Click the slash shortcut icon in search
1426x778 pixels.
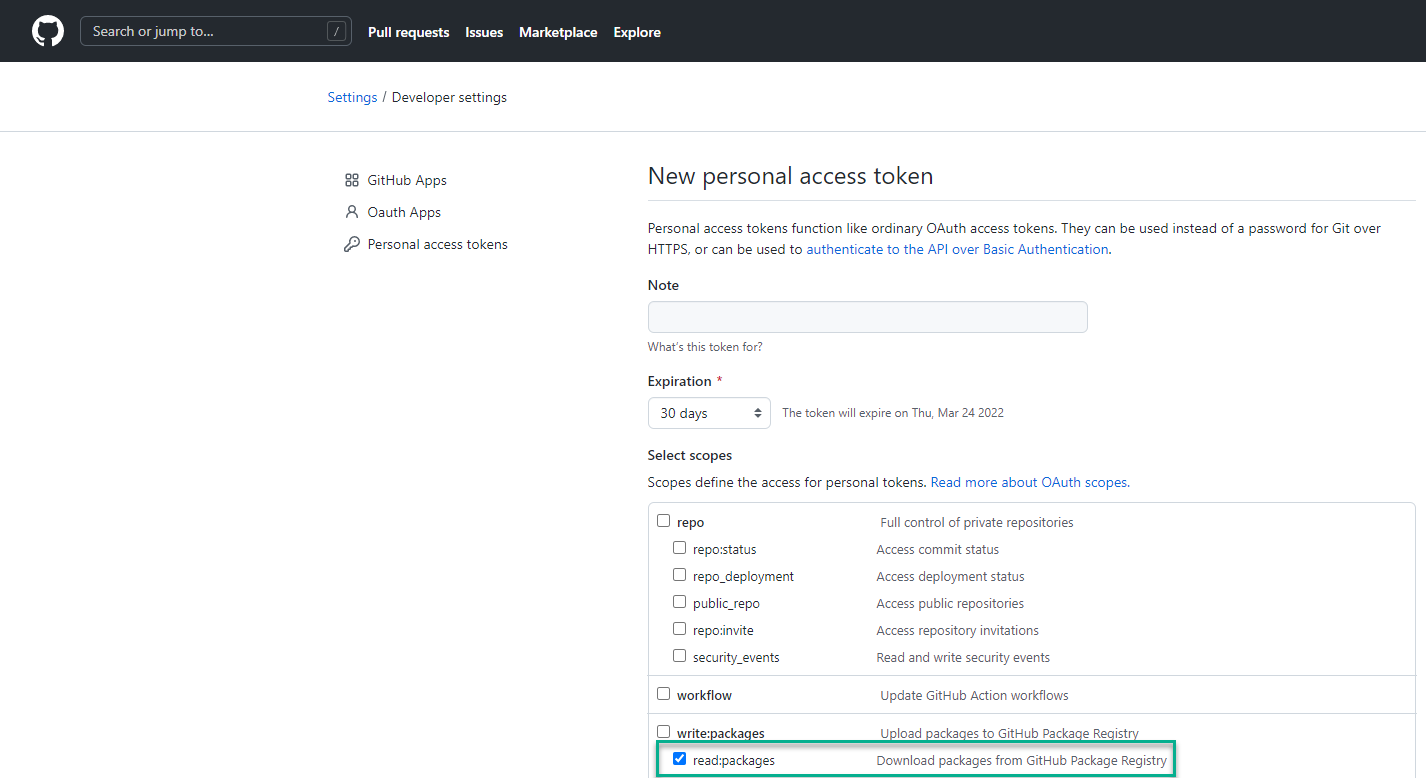pos(336,32)
